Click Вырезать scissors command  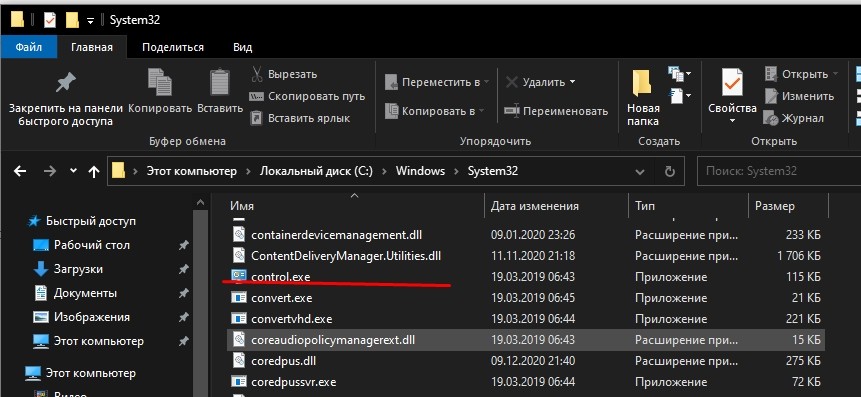(x=283, y=74)
